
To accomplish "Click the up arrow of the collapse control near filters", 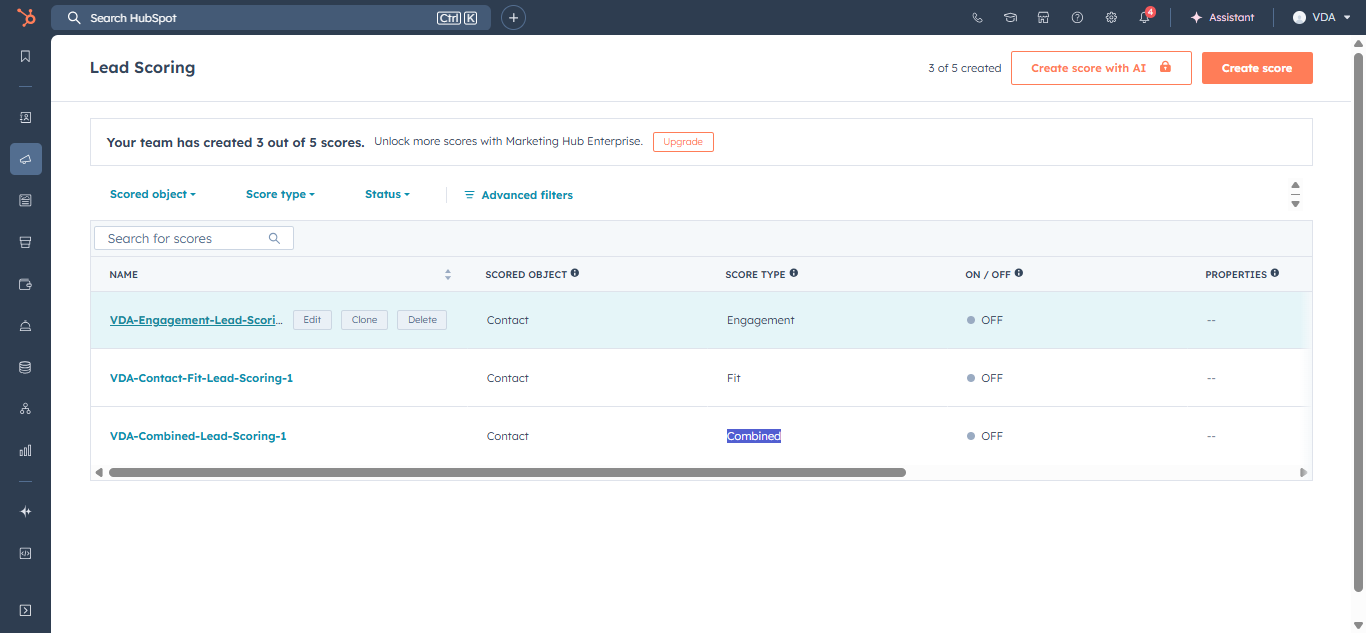I will click(1295, 185).
